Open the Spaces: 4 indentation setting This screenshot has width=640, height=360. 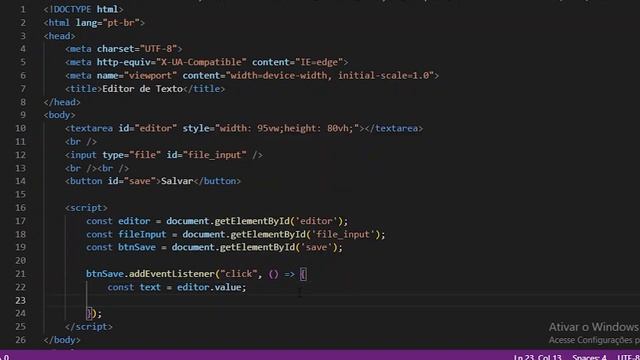click(x=589, y=357)
